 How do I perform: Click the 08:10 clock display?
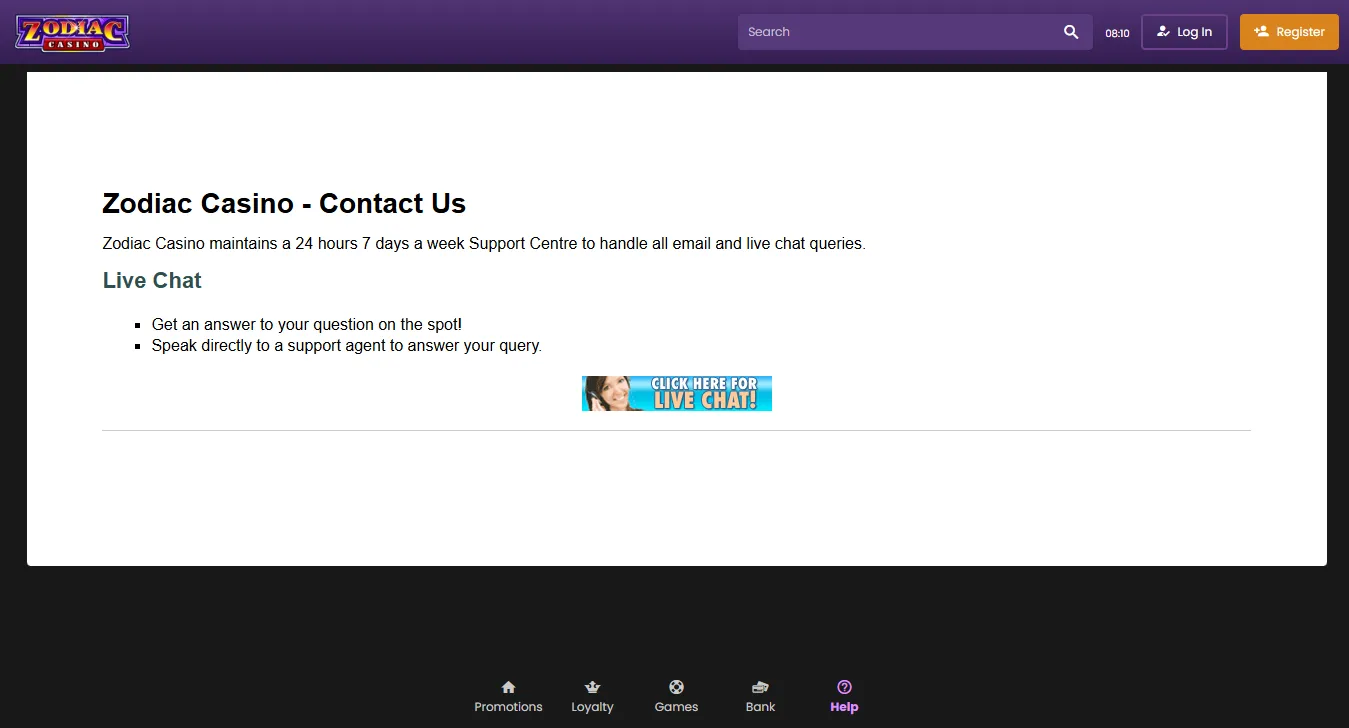pyautogui.click(x=1117, y=33)
